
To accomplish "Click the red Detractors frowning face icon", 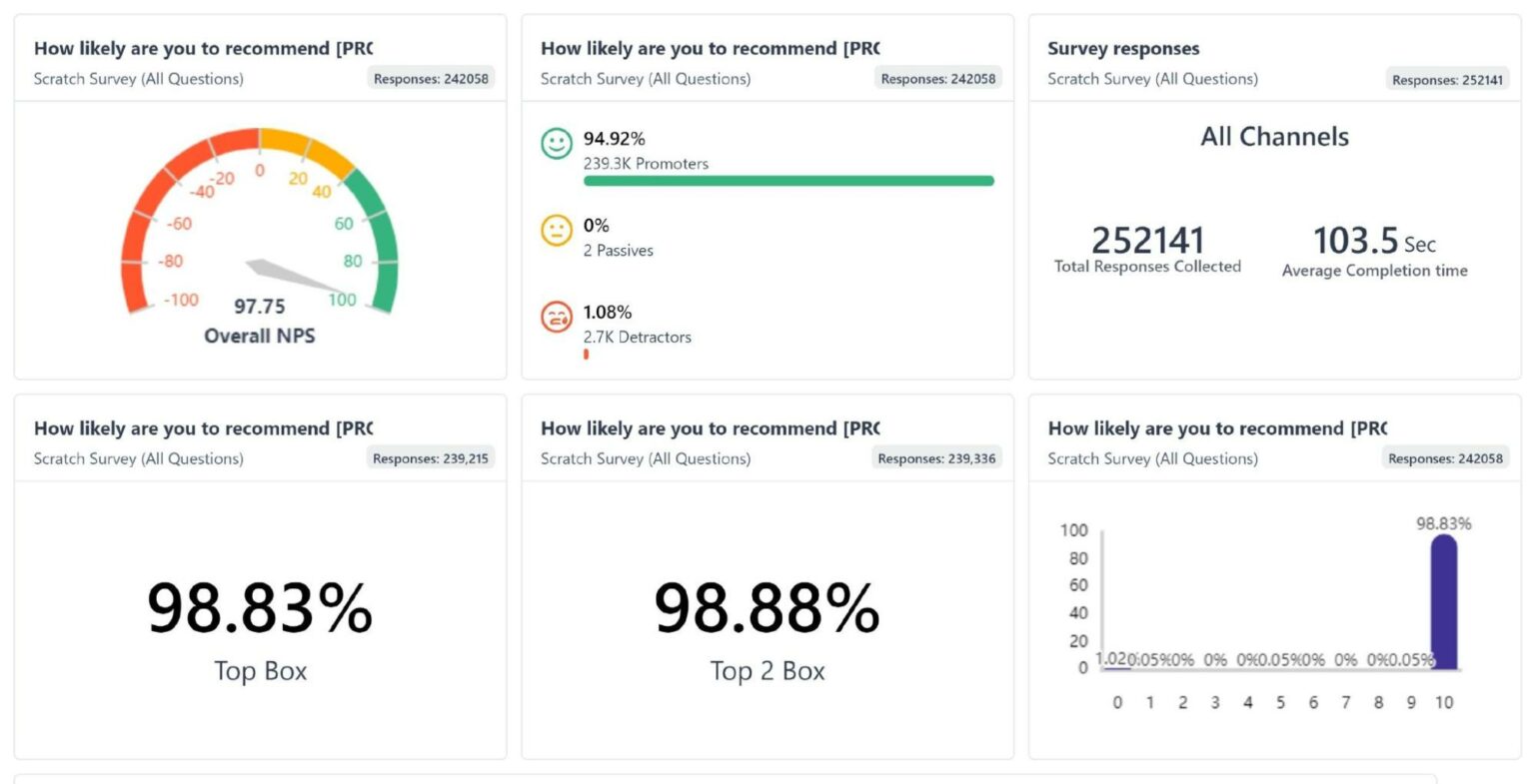I will pyautogui.click(x=558, y=314).
